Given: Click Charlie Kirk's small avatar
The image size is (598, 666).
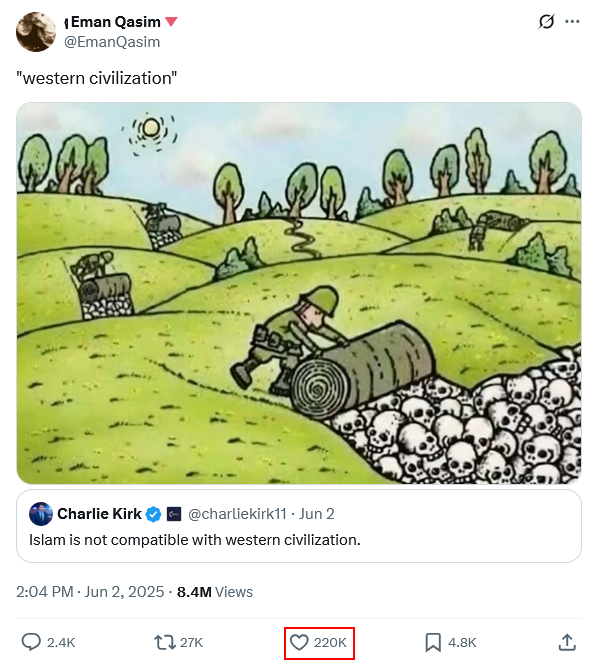Looking at the screenshot, I should click(41, 514).
